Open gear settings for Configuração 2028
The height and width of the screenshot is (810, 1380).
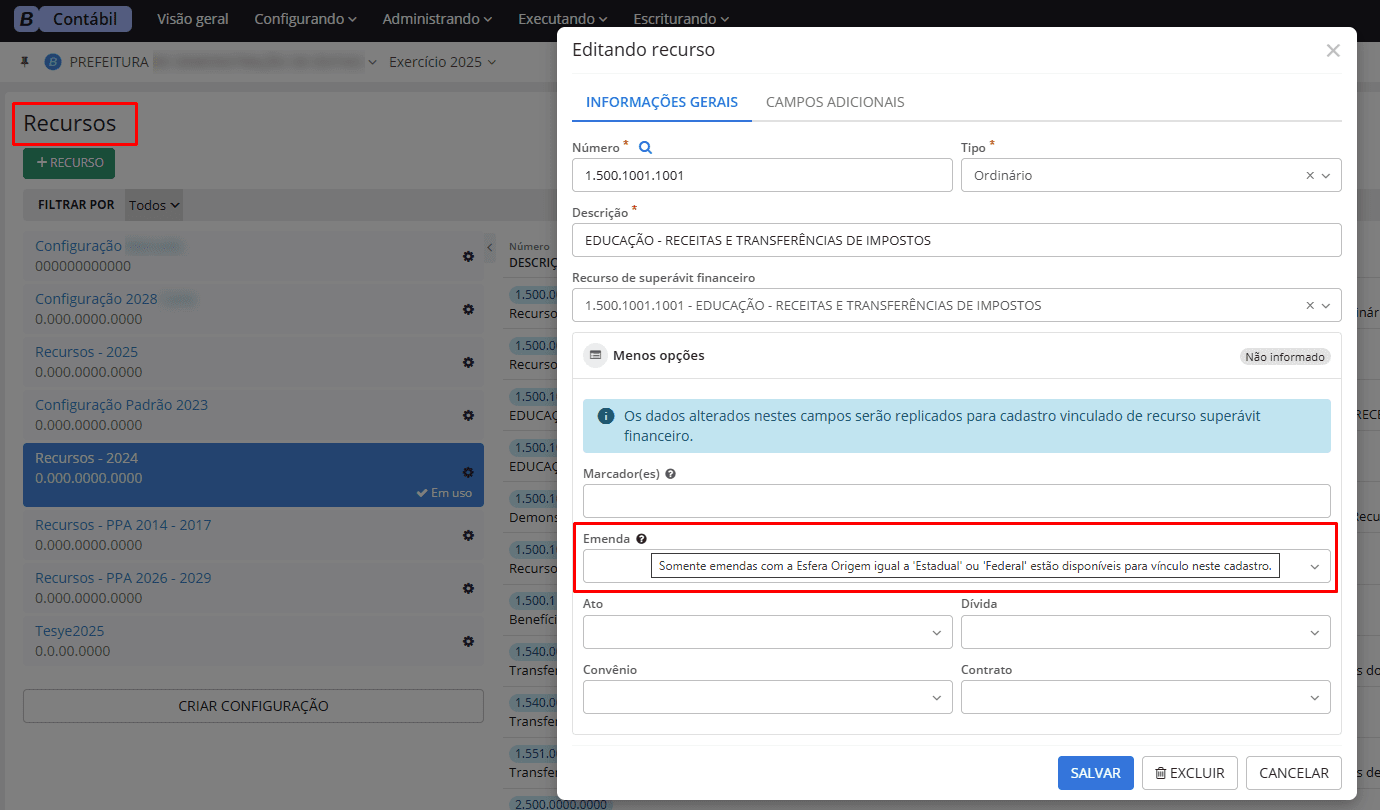468,309
